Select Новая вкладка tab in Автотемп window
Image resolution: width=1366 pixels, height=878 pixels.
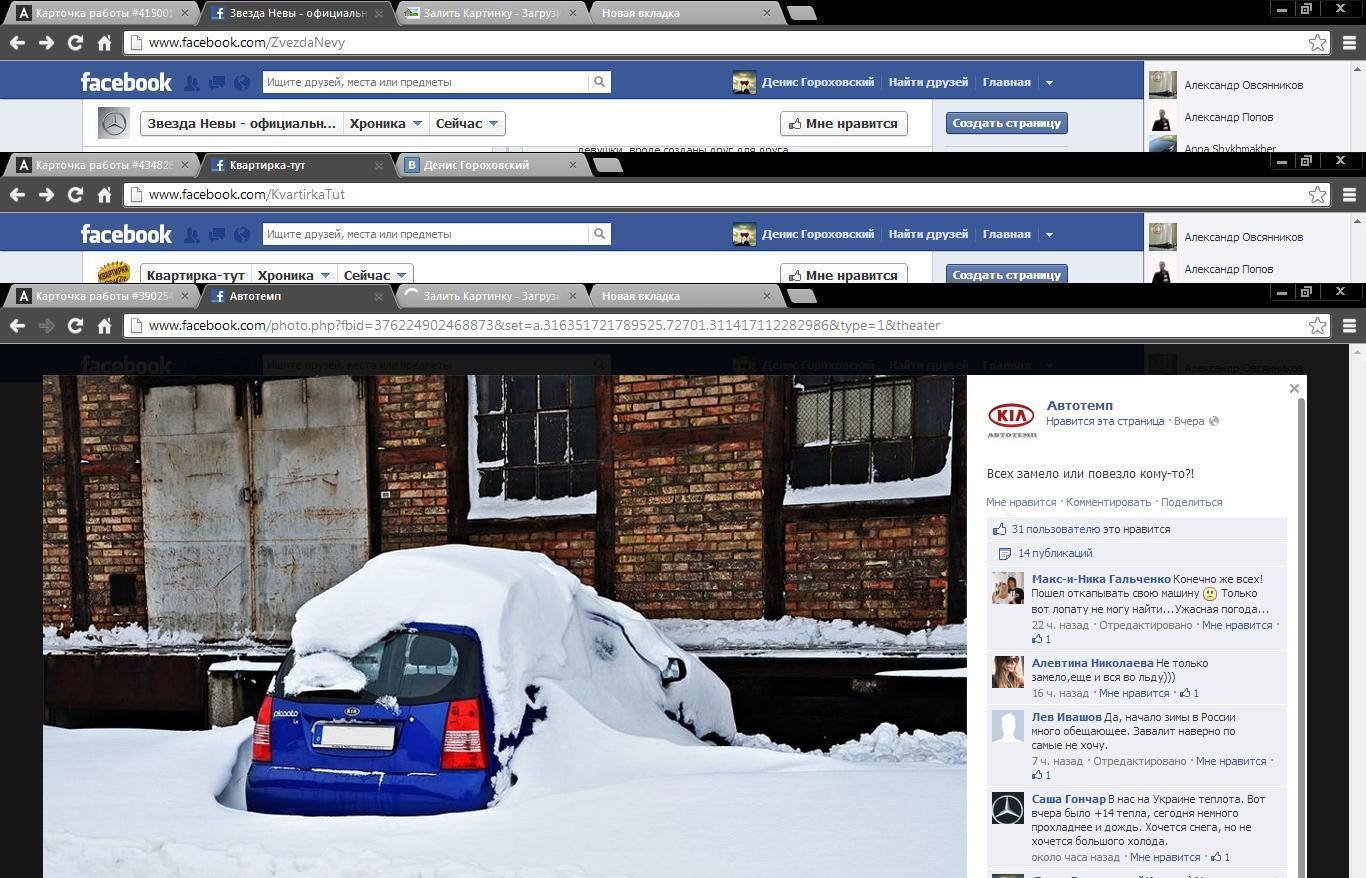click(x=685, y=296)
